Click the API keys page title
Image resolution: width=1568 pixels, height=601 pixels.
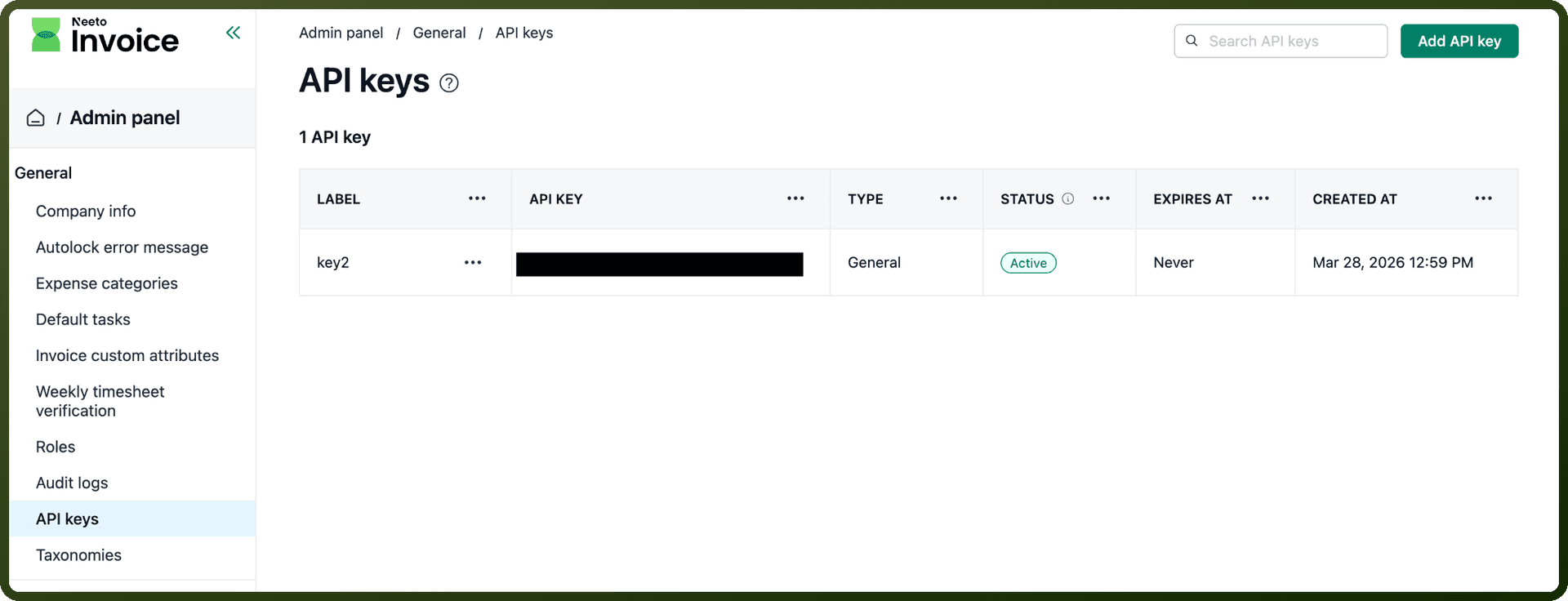364,81
